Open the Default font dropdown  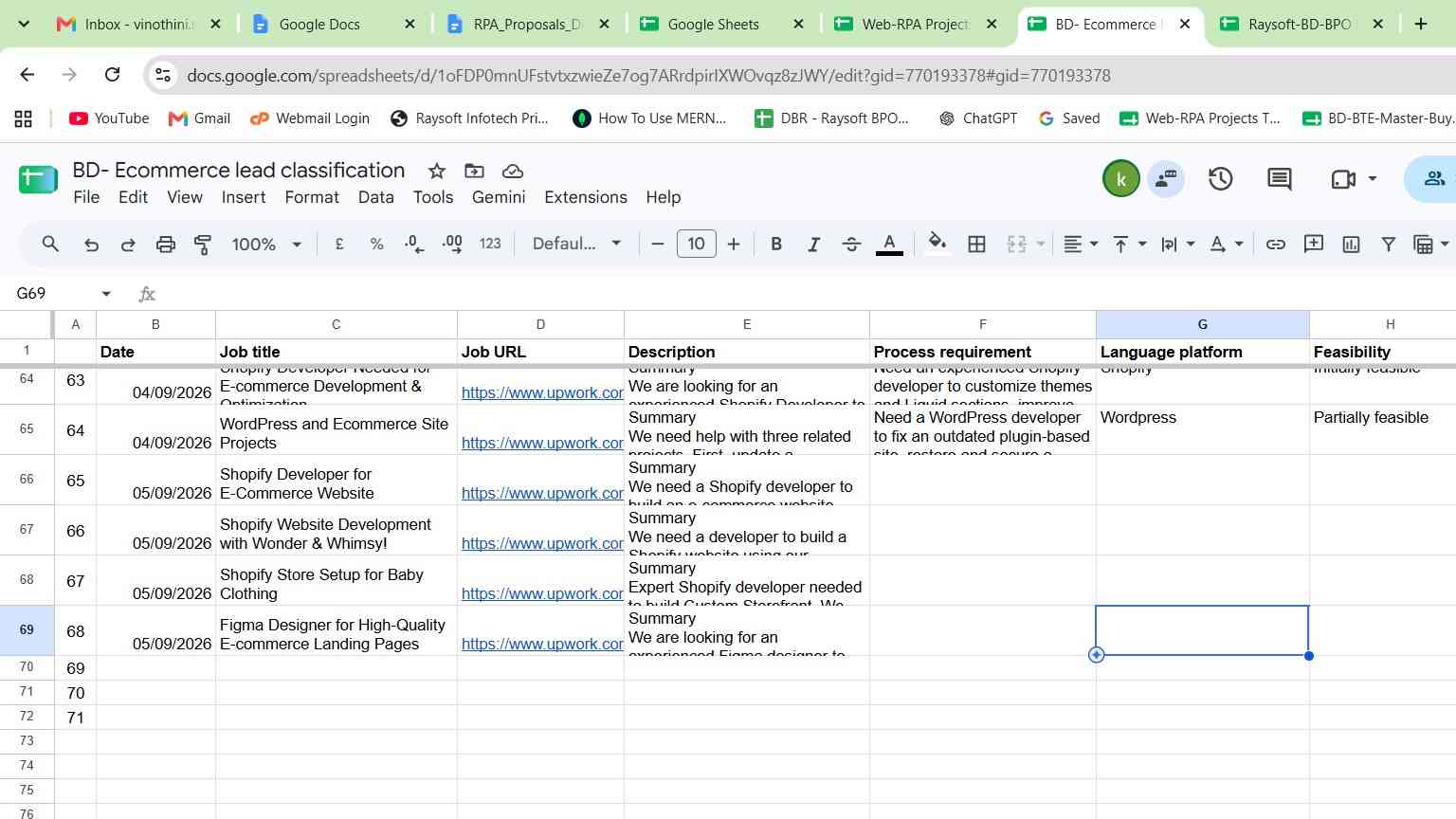(x=576, y=245)
